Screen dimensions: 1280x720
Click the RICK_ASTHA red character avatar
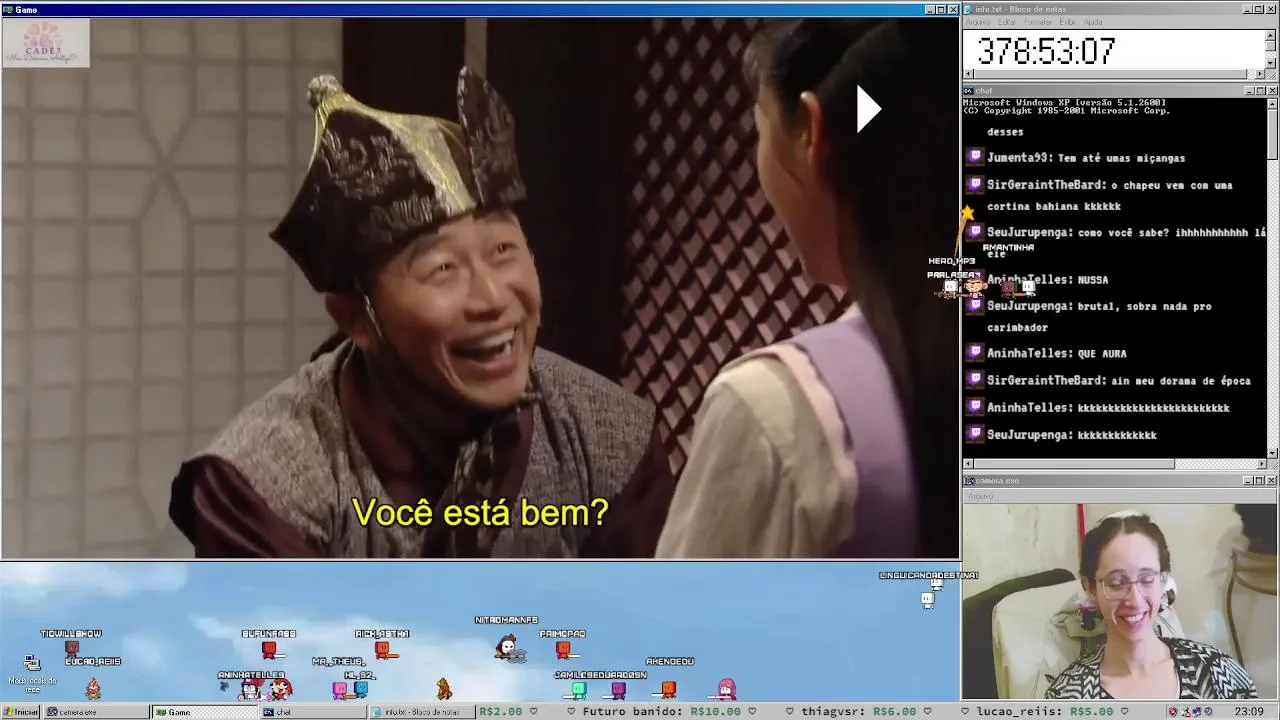coord(382,650)
